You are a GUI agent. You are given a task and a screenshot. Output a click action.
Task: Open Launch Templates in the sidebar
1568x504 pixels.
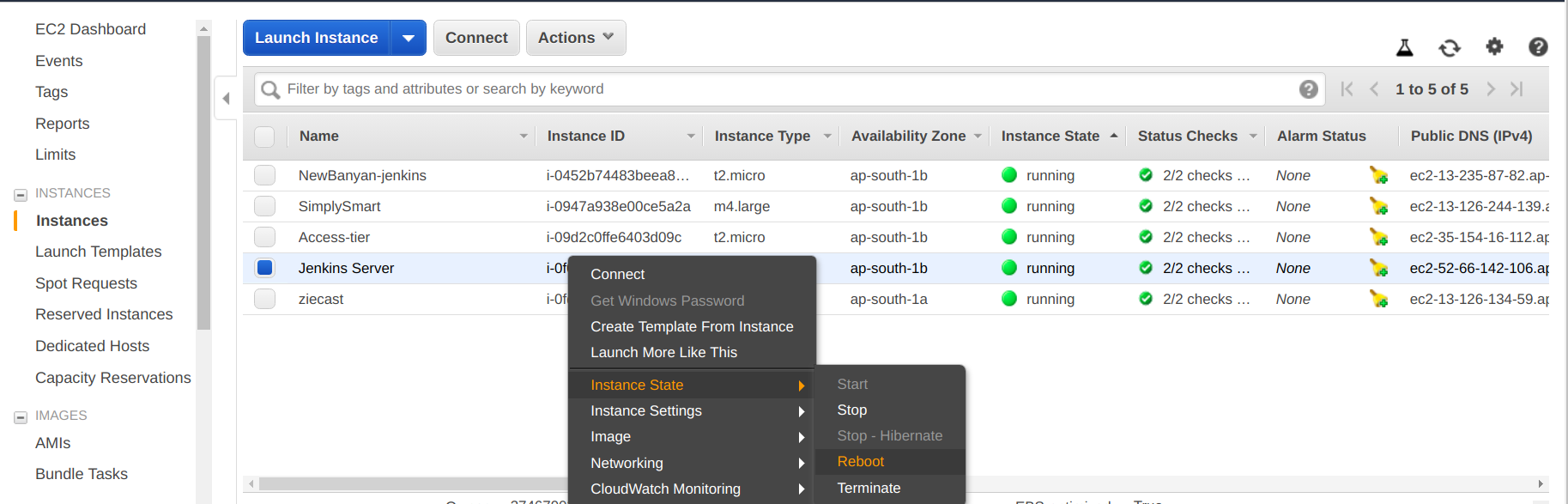pyautogui.click(x=99, y=252)
